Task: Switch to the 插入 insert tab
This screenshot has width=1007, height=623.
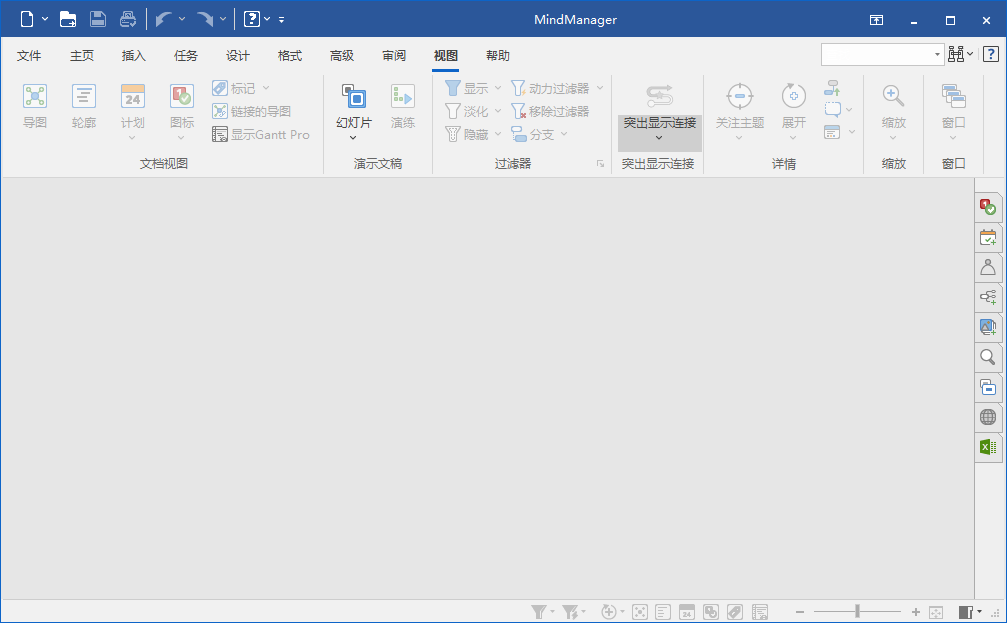Action: tap(134, 56)
